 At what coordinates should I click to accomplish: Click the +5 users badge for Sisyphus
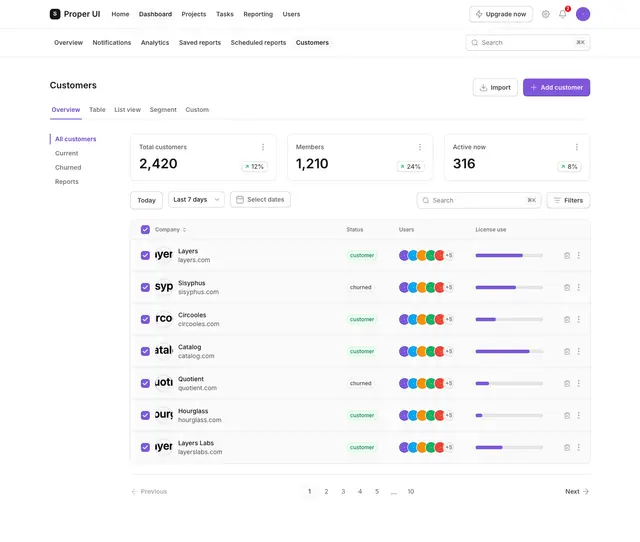[449, 287]
